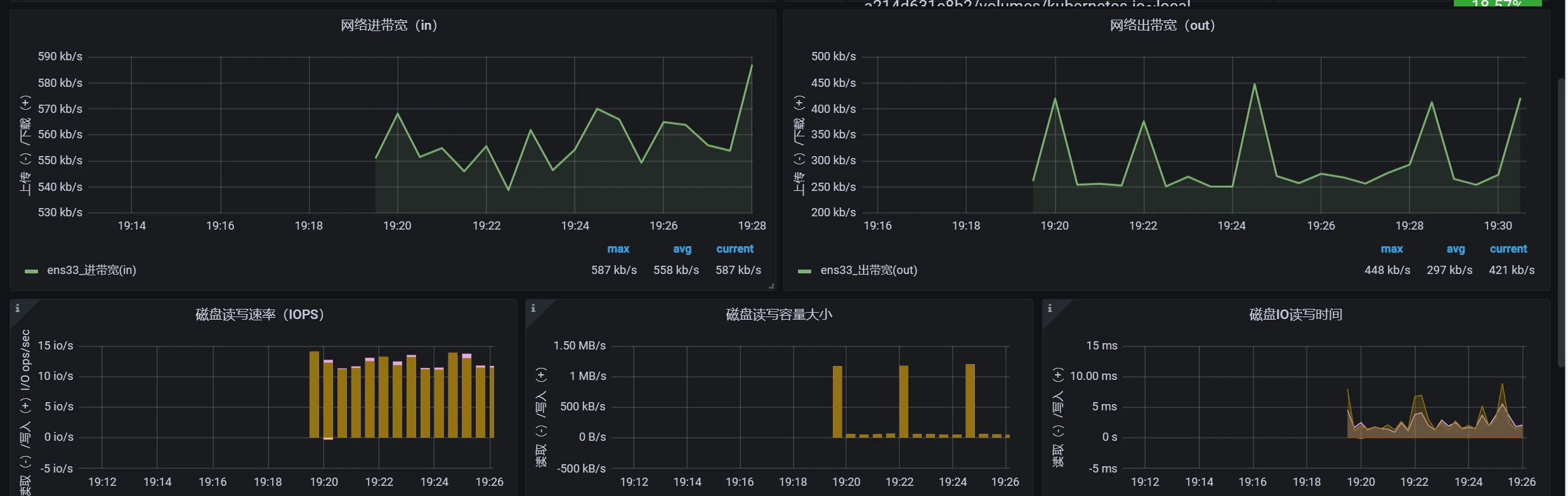Toggle the ens33_进带宽(in) series legend label
This screenshot has width=1568, height=496.
(x=91, y=270)
